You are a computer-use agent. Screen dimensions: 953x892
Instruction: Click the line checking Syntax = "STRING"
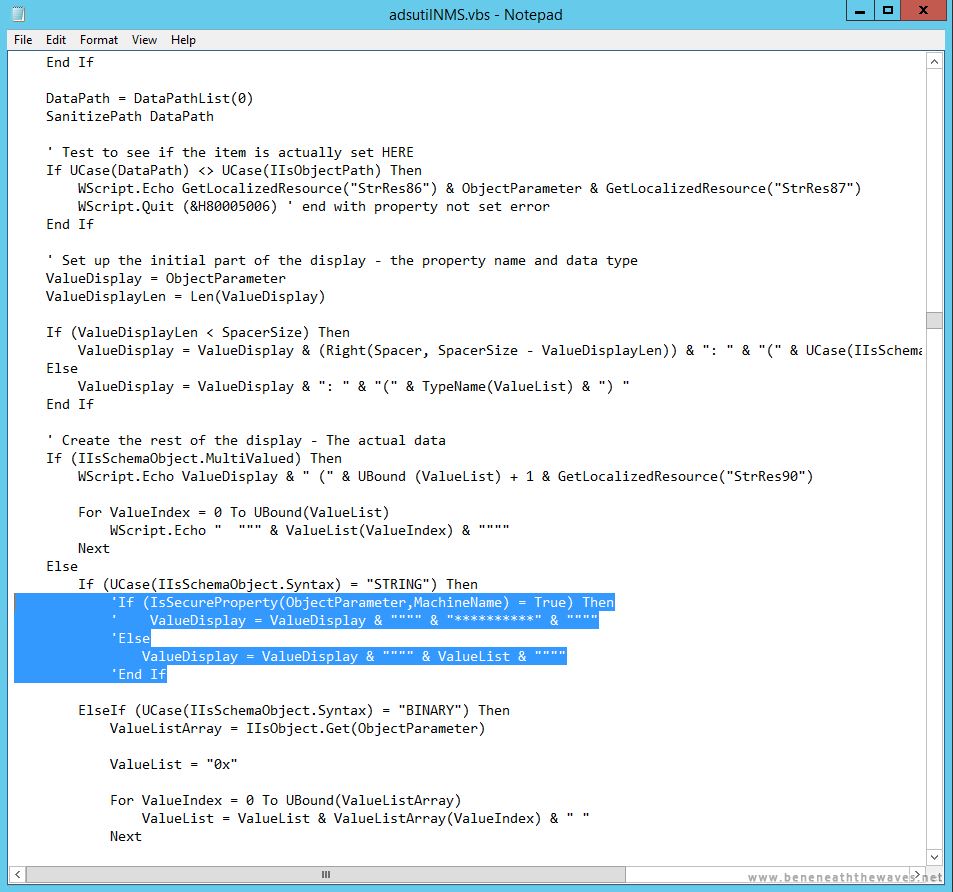pos(278,585)
